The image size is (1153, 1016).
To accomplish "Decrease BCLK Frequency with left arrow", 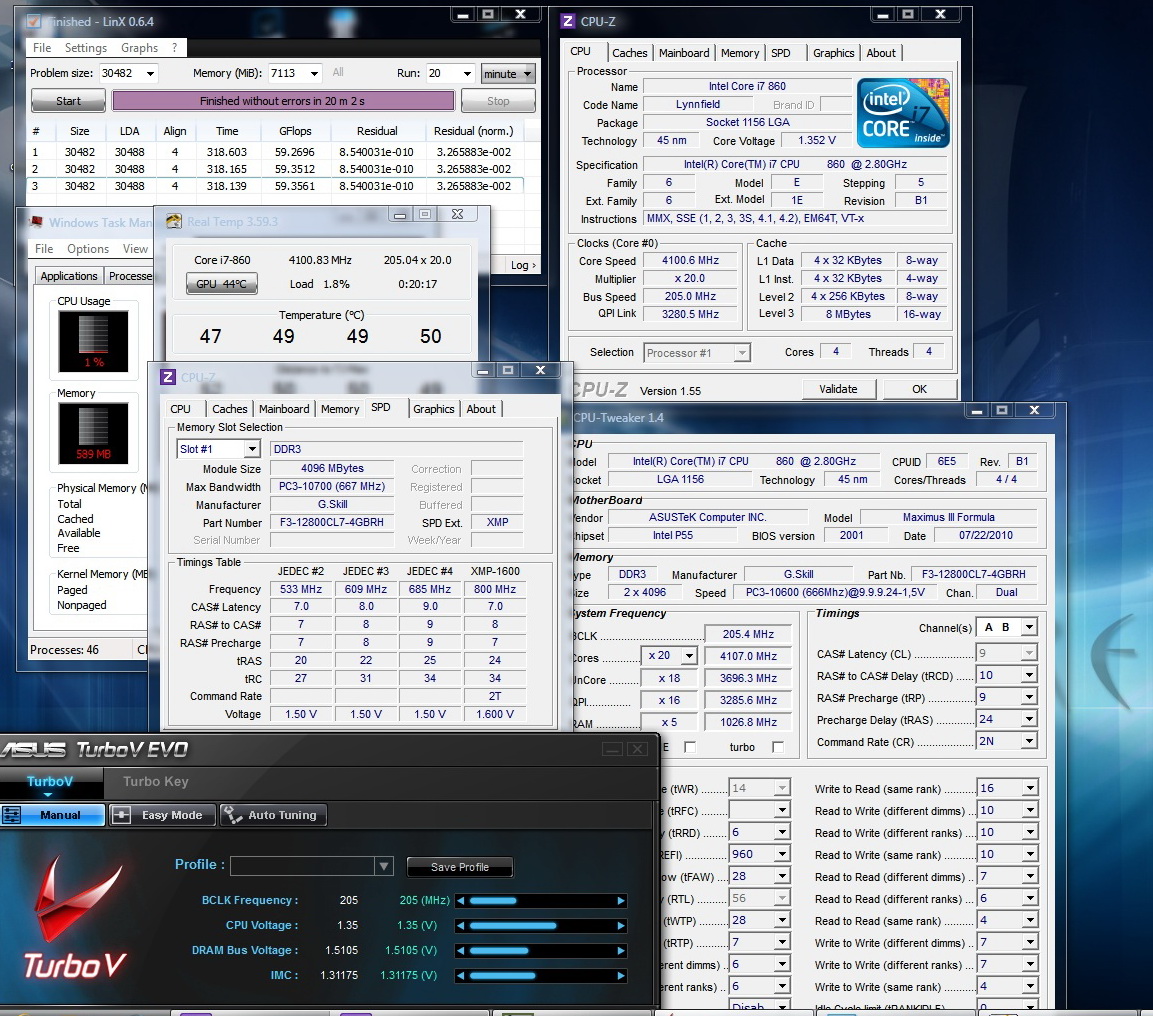I will [x=461, y=901].
